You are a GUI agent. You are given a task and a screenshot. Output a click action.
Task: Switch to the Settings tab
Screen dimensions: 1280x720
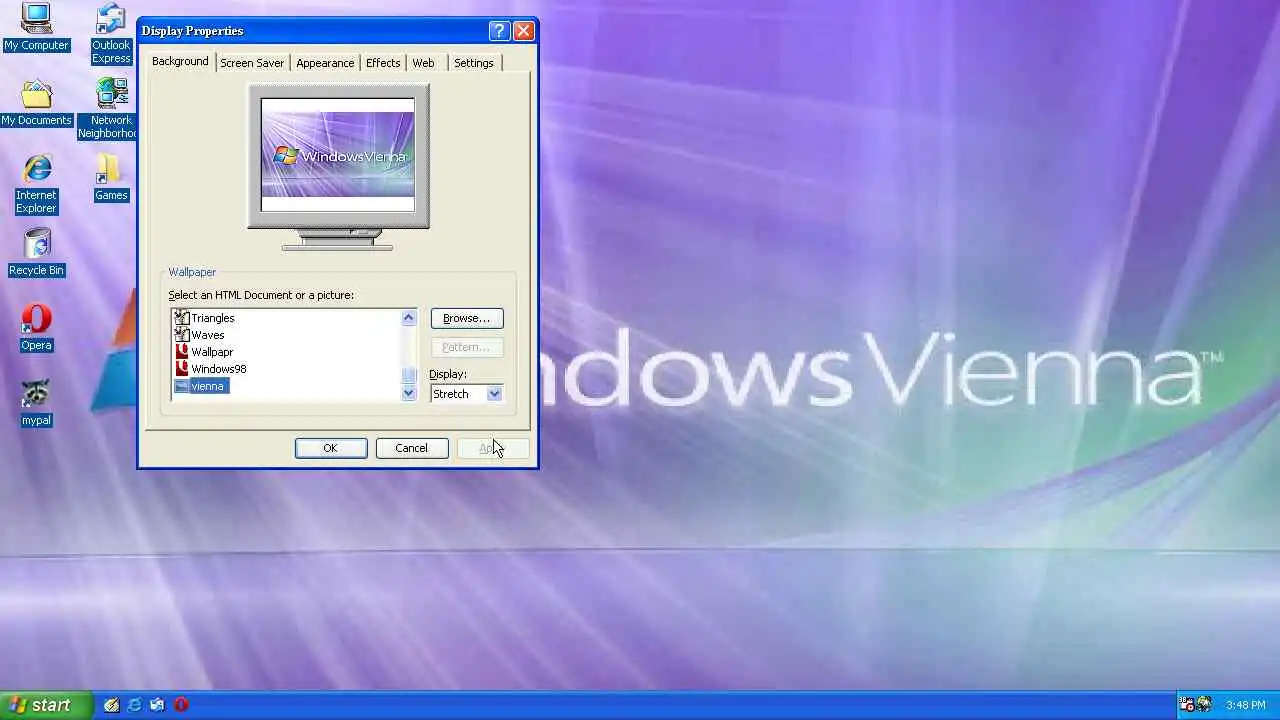474,63
